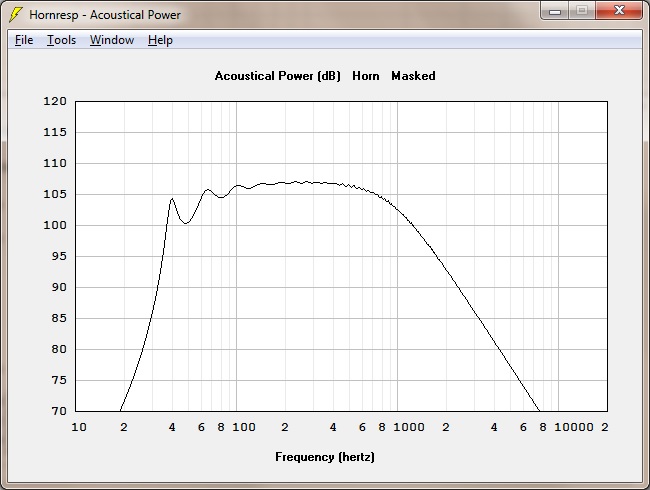
Task: Click the 105 value on the dB axis
Action: (55, 194)
